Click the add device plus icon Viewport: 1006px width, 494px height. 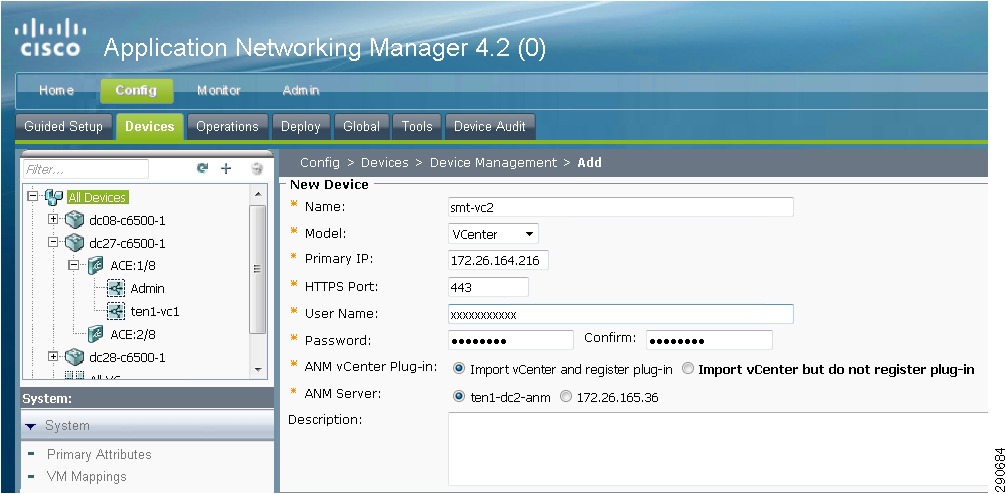[226, 169]
